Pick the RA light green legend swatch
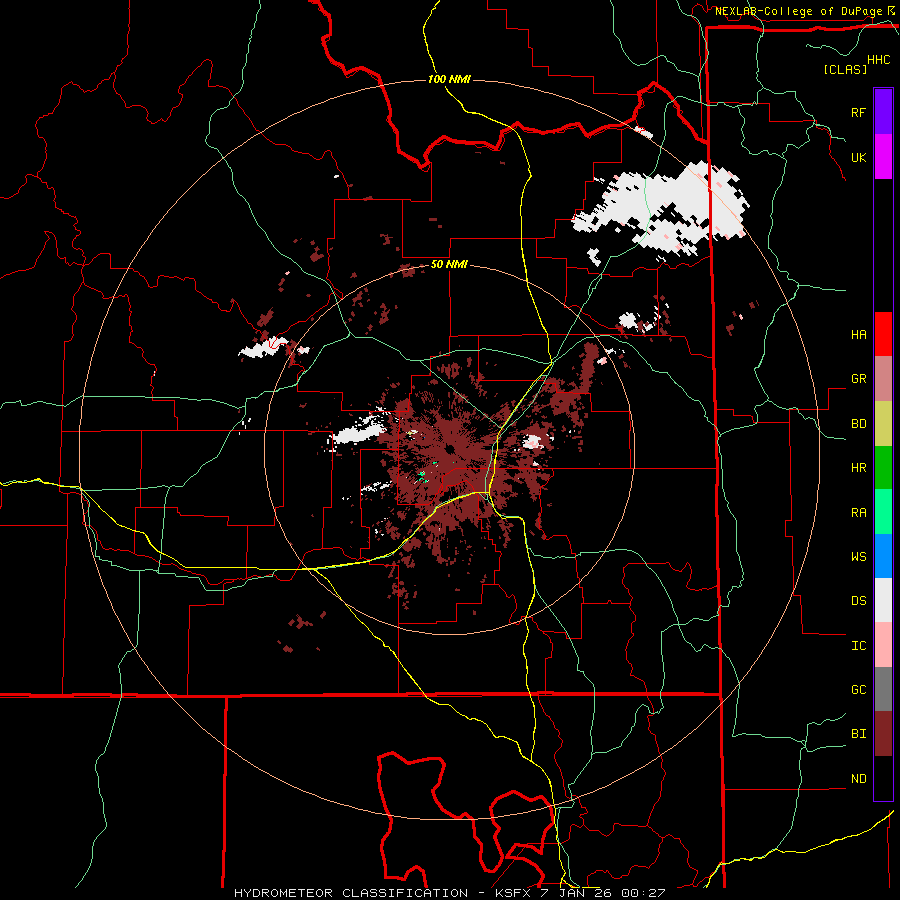This screenshot has width=900, height=900. (x=883, y=512)
